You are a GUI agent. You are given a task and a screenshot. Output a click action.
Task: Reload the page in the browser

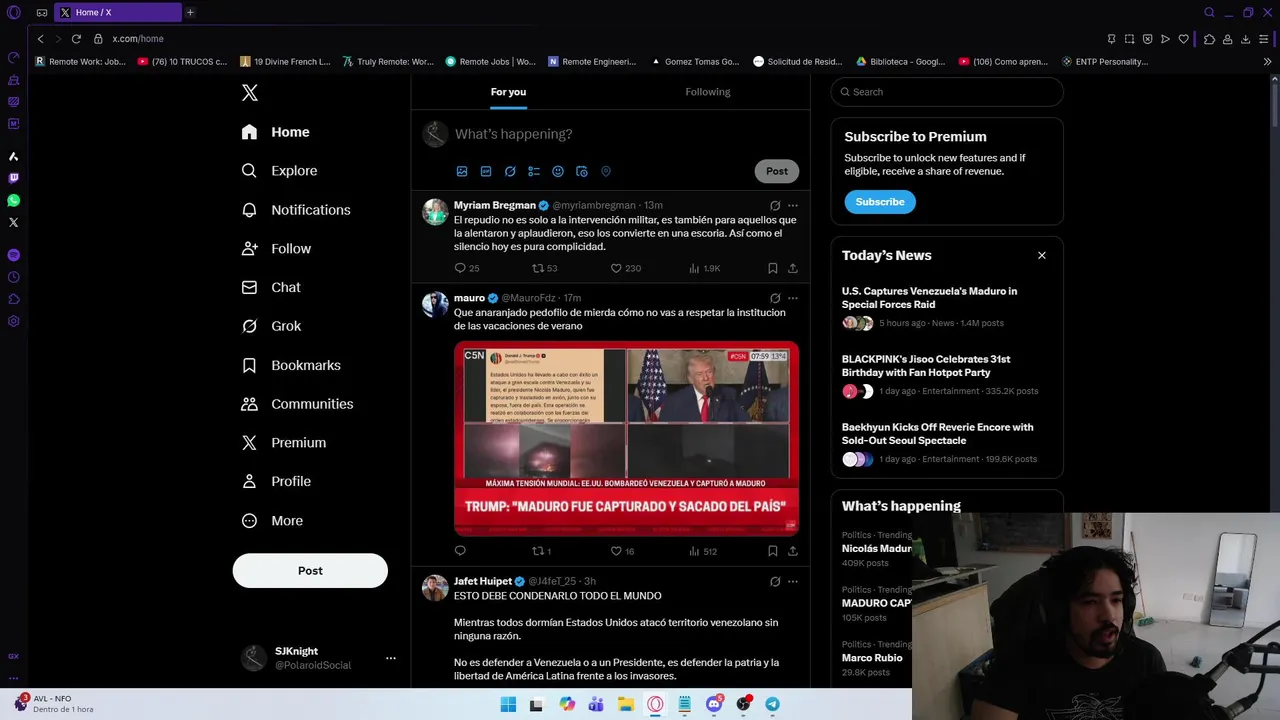76,39
